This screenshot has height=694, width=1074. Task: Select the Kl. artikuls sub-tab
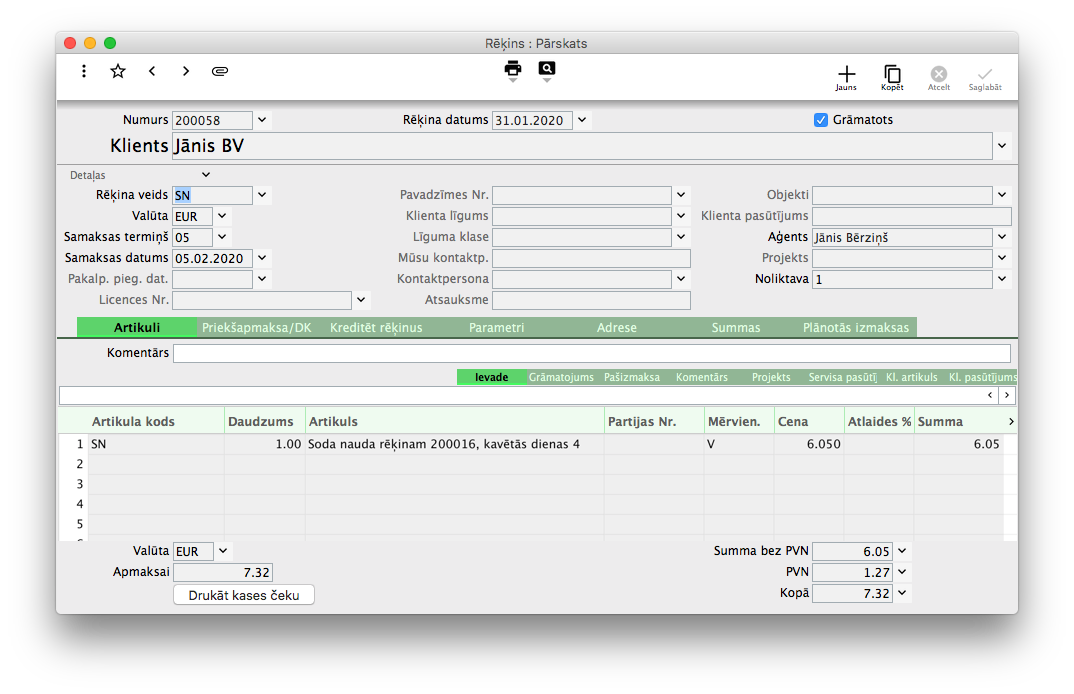pyautogui.click(x=912, y=377)
